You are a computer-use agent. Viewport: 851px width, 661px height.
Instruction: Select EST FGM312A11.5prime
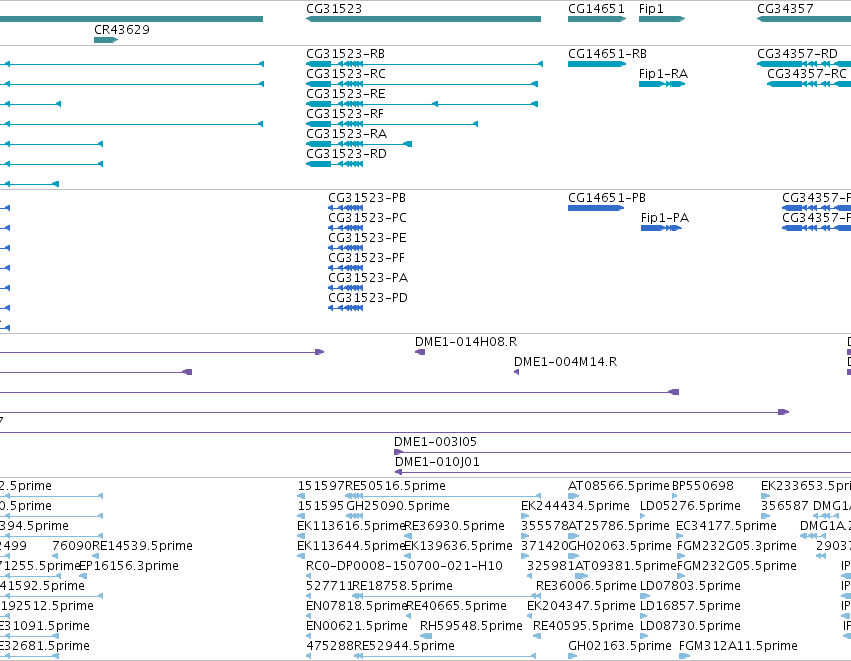(x=684, y=656)
